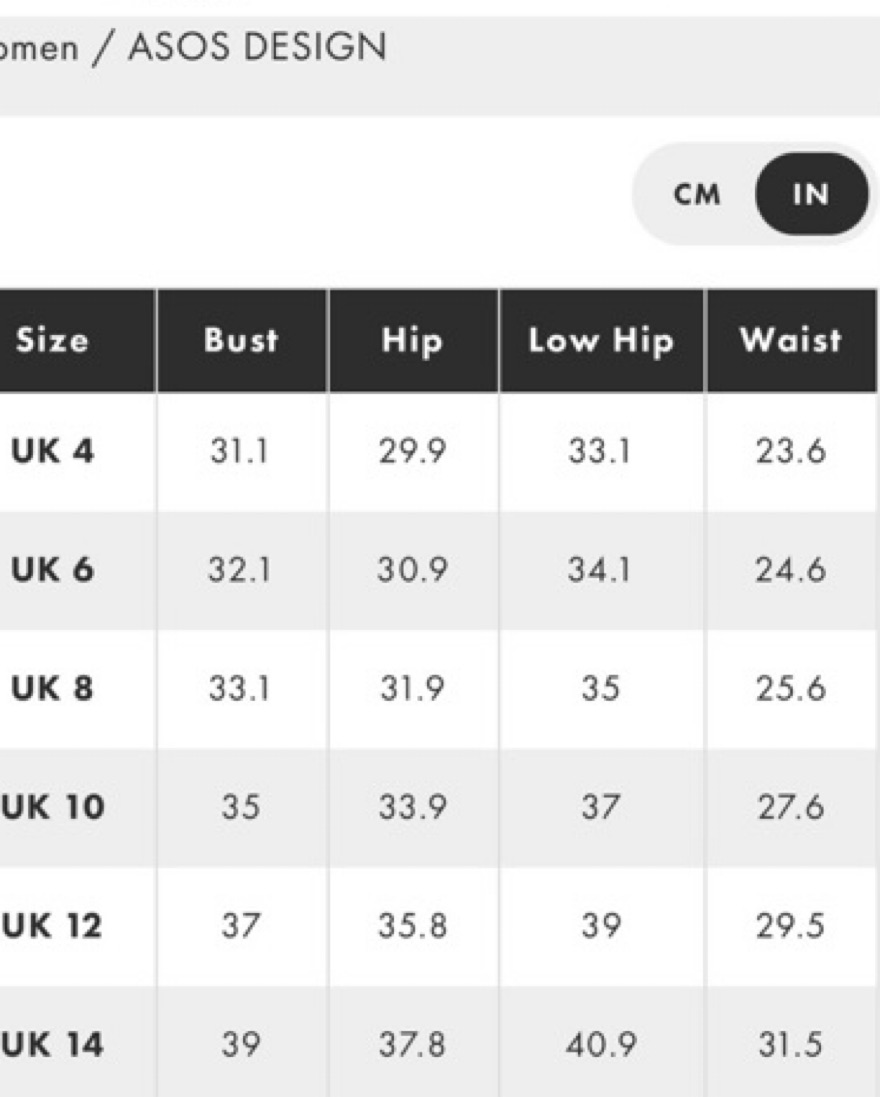Viewport: 880px width, 1097px height.
Task: Click the UK 12 hip value 35.8
Action: [413, 926]
